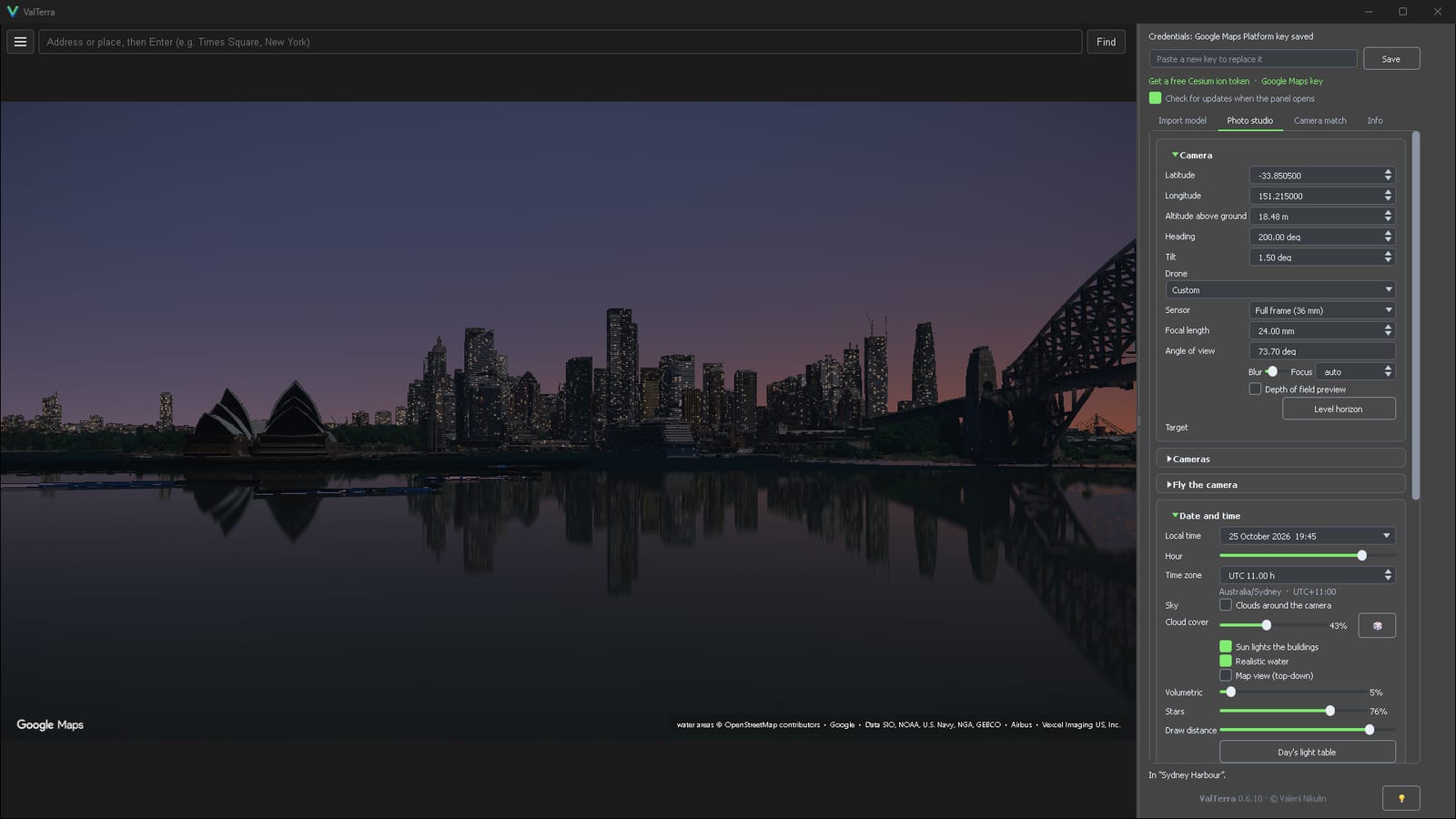
Task: Click the Latitude value field
Action: point(1322,175)
